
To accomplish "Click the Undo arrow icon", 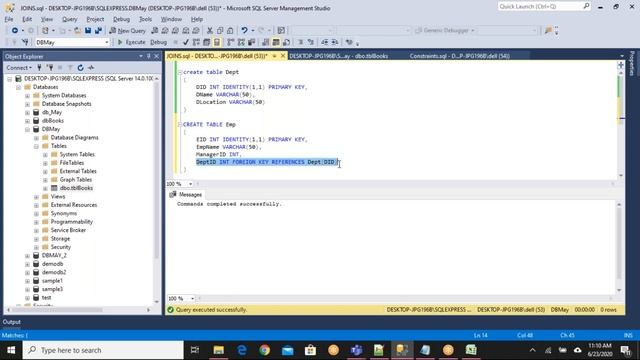I will [x=244, y=31].
